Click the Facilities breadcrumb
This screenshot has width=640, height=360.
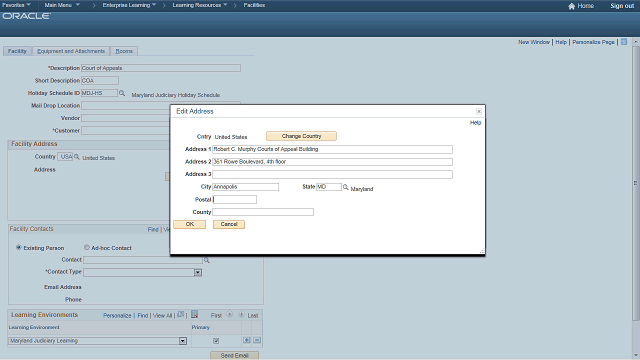[254, 5]
